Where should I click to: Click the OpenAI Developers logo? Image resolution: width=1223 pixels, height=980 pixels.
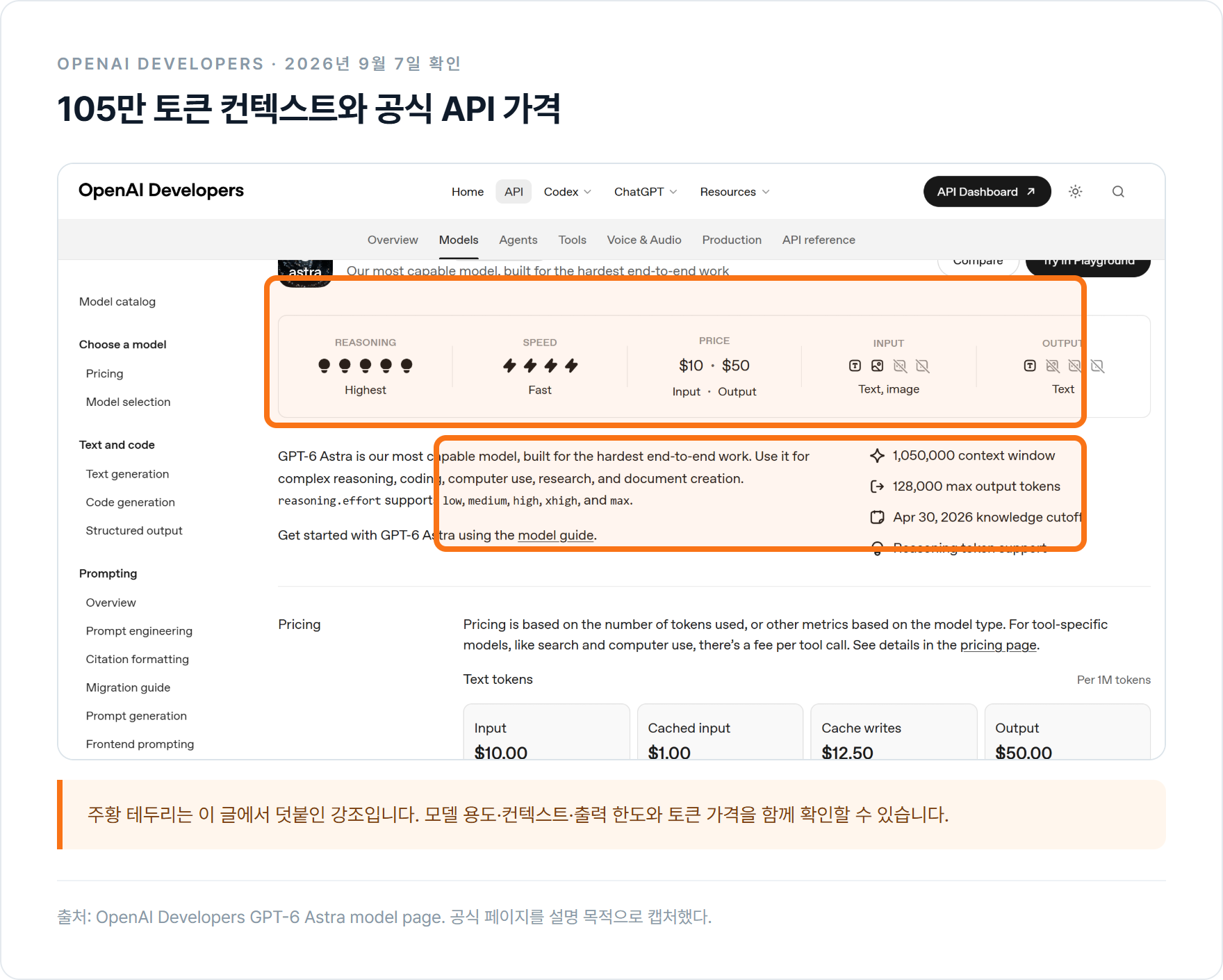coord(161,190)
